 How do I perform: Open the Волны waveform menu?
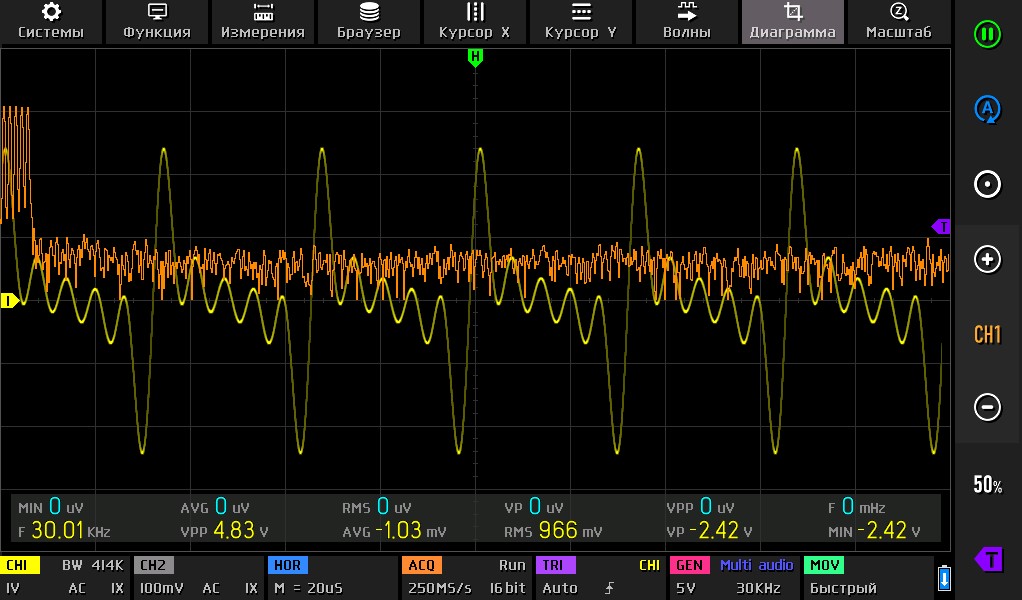click(x=687, y=21)
